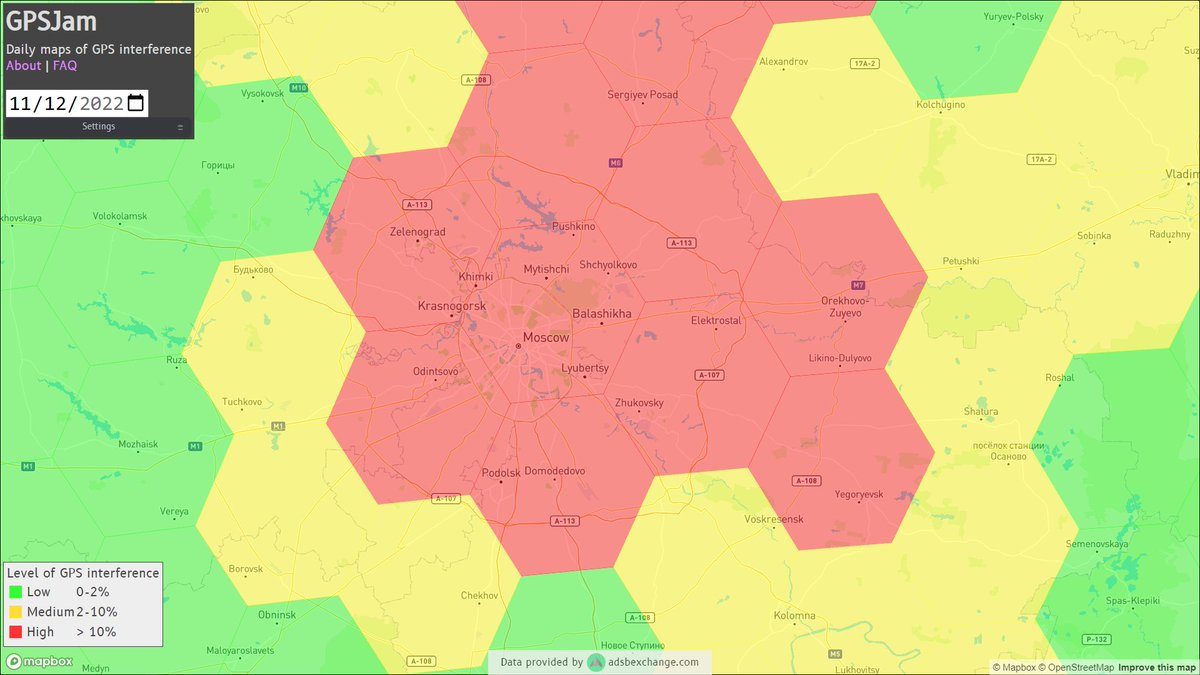Click the P-132 road shield
This screenshot has width=1200, height=675.
tap(1095, 638)
